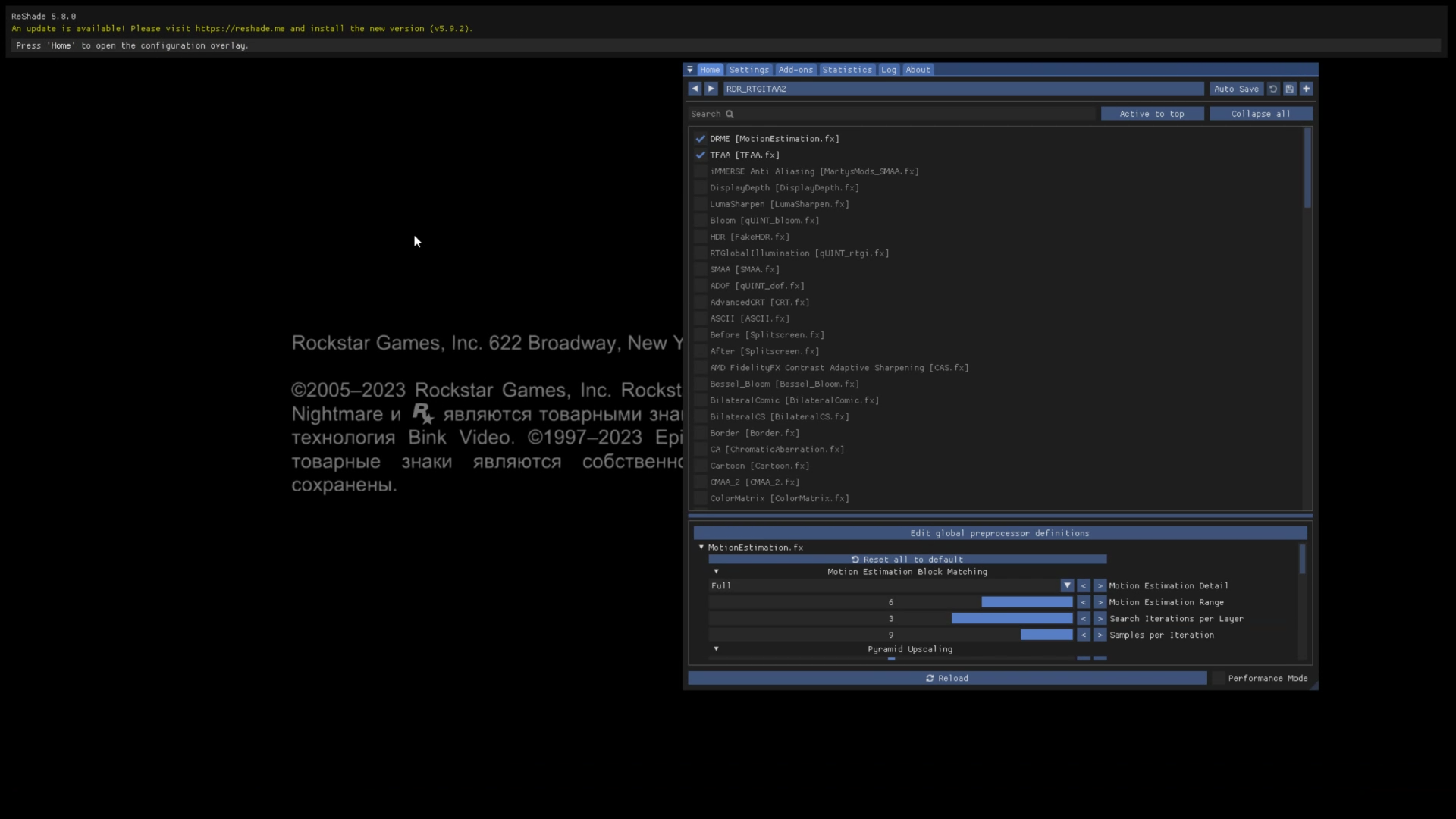Enable the AdvancedCRT effect
Image resolution: width=1456 pixels, height=819 pixels.
click(701, 302)
